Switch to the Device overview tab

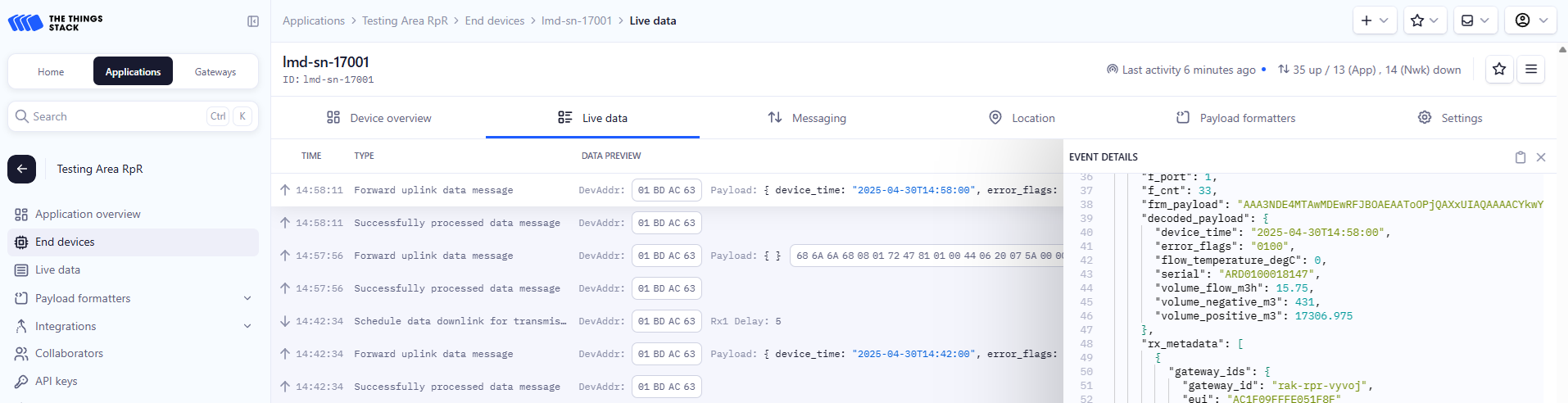tap(378, 118)
